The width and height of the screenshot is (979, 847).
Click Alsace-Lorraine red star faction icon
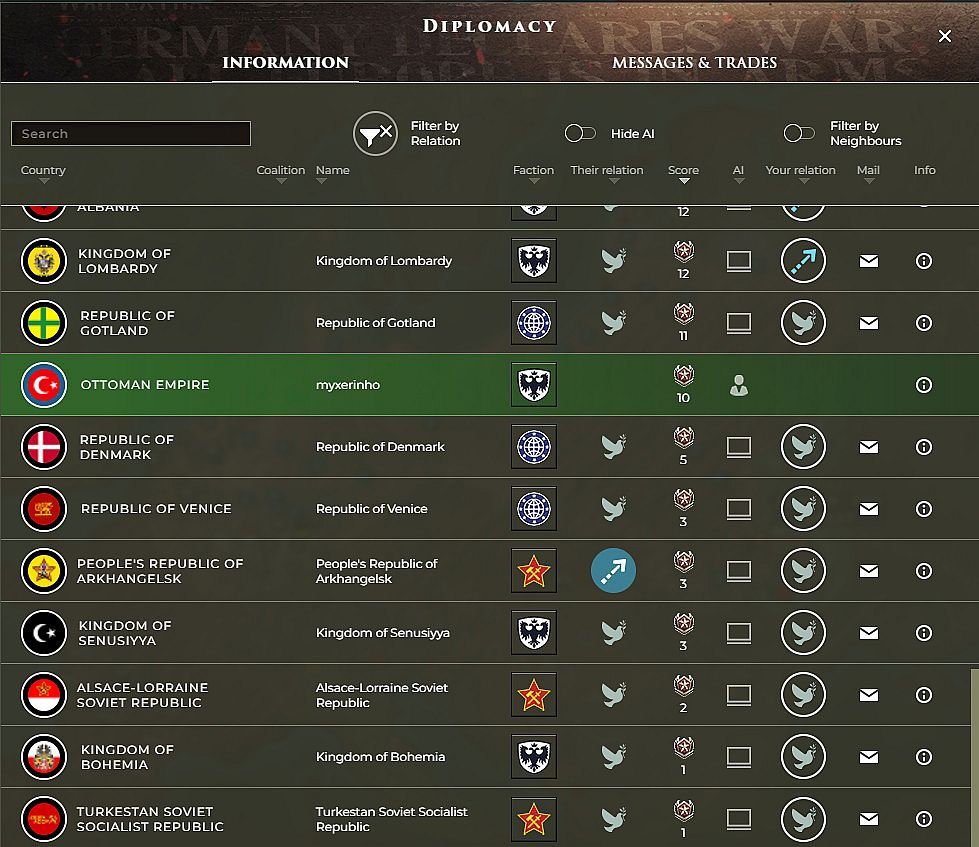[533, 695]
